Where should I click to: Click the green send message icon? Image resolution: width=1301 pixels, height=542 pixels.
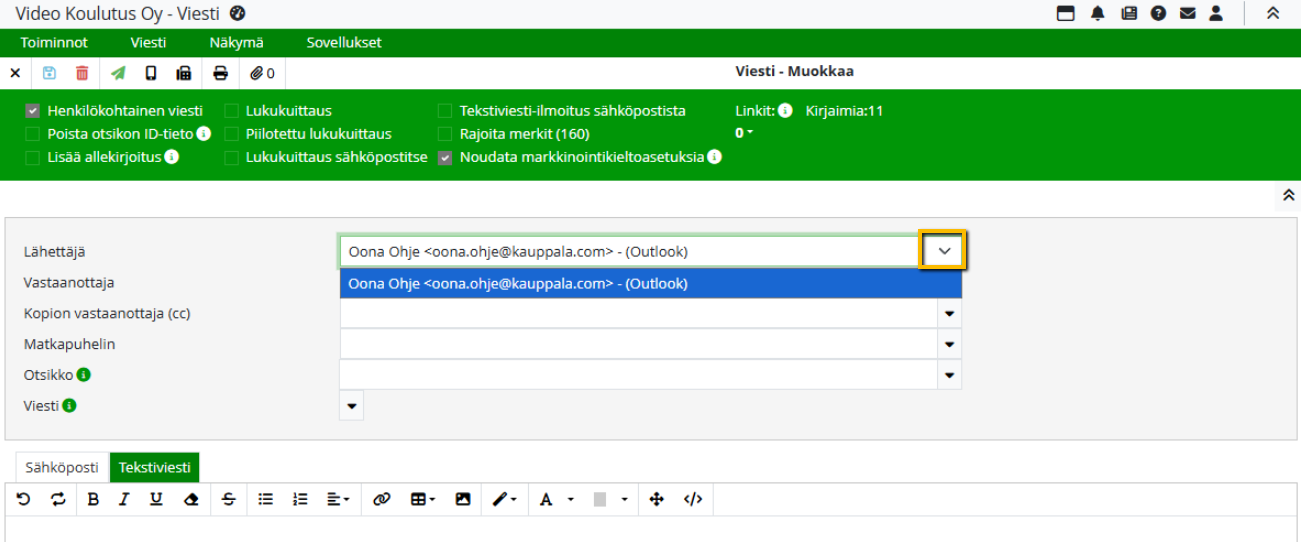[118, 73]
